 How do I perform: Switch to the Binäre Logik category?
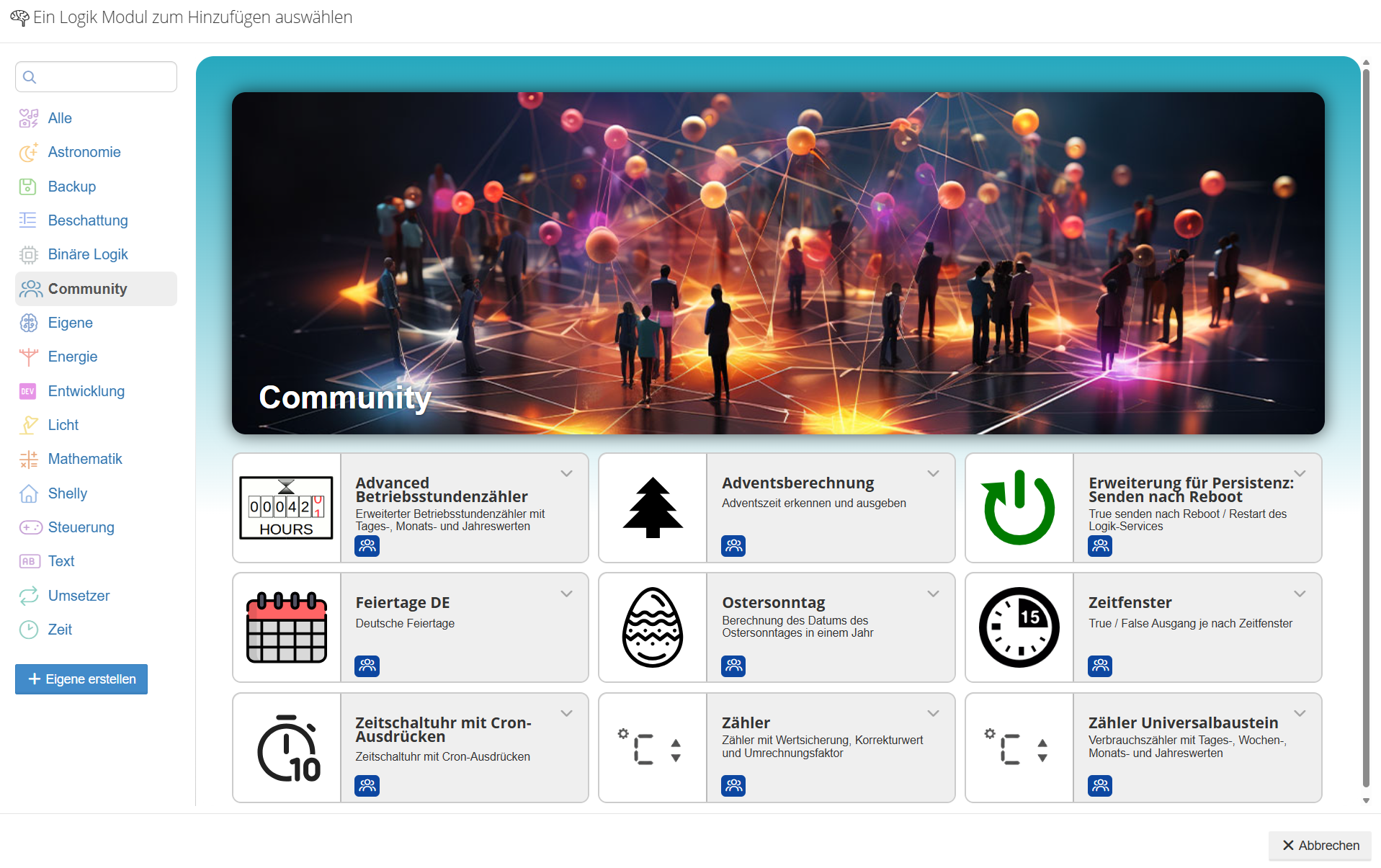click(87, 254)
